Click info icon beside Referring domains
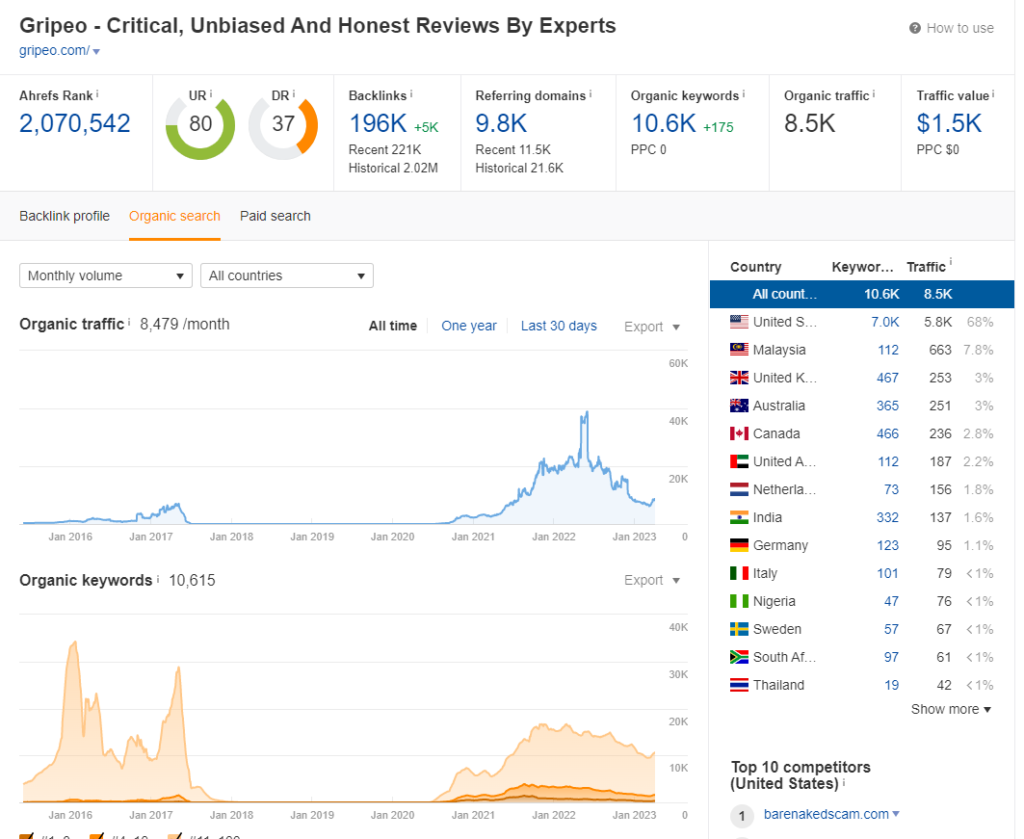 (x=591, y=95)
